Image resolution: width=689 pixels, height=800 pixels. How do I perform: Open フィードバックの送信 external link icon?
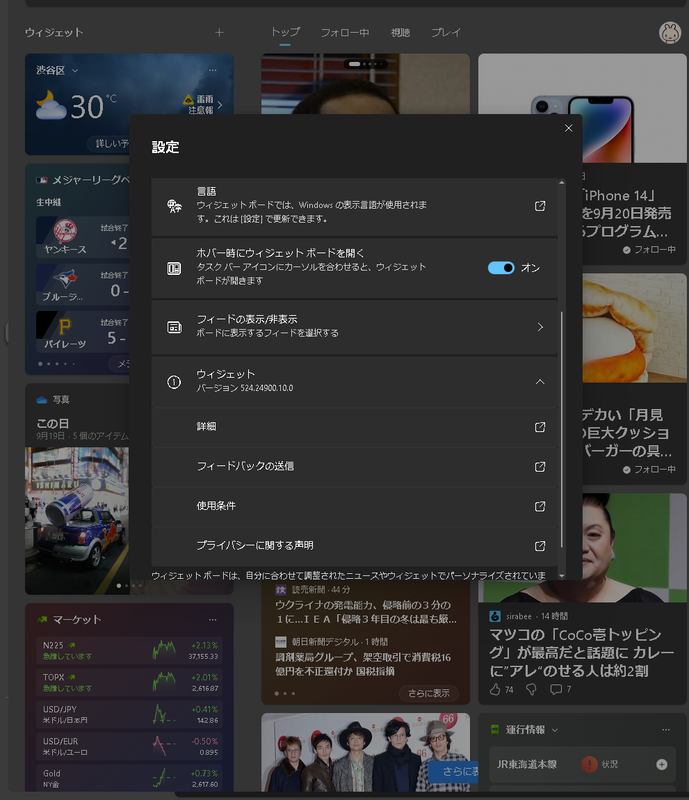pyautogui.click(x=539, y=467)
